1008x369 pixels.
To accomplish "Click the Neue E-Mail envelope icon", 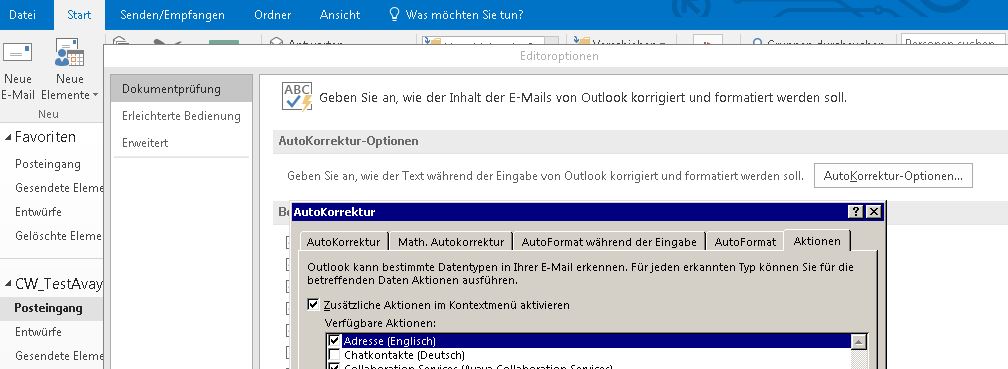I will pos(17,53).
